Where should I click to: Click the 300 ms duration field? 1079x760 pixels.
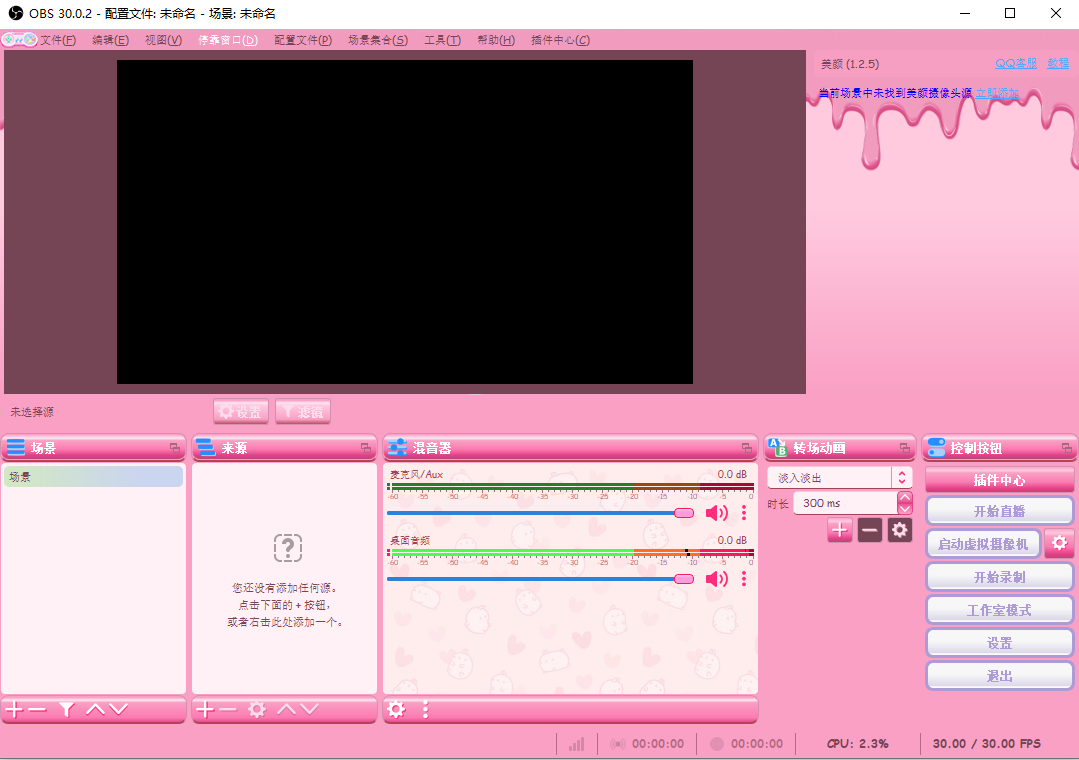click(x=846, y=503)
